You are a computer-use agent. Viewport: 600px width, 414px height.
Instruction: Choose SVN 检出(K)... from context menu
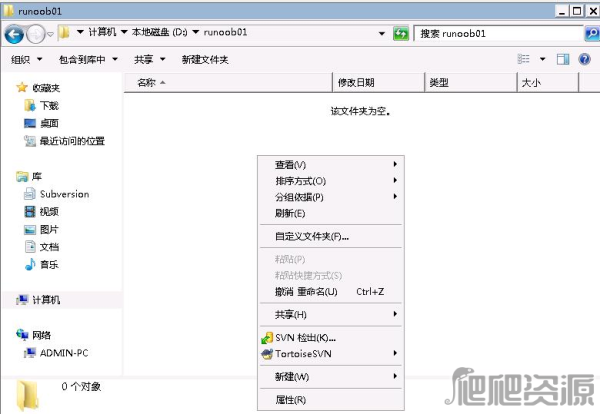tap(331, 337)
